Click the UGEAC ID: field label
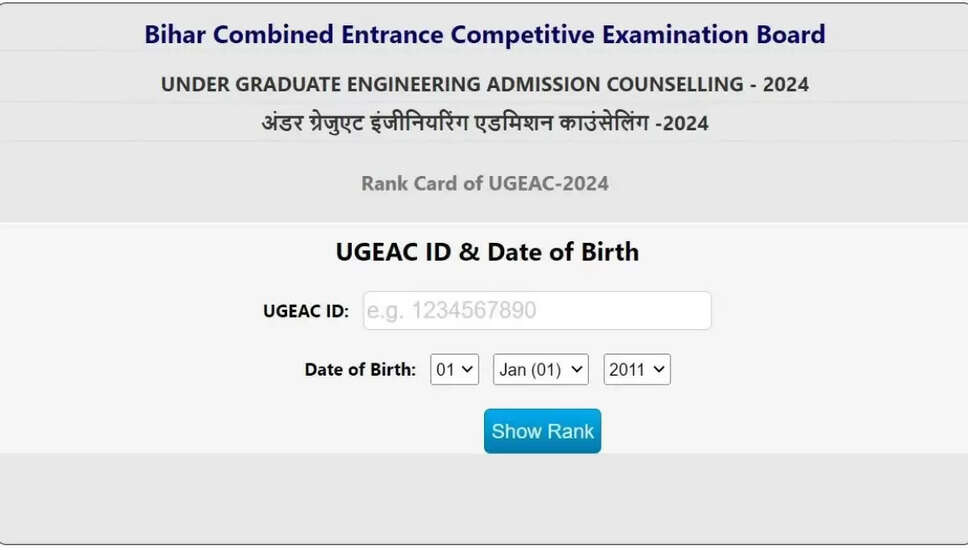Viewport: 968px width, 550px height. click(x=306, y=311)
